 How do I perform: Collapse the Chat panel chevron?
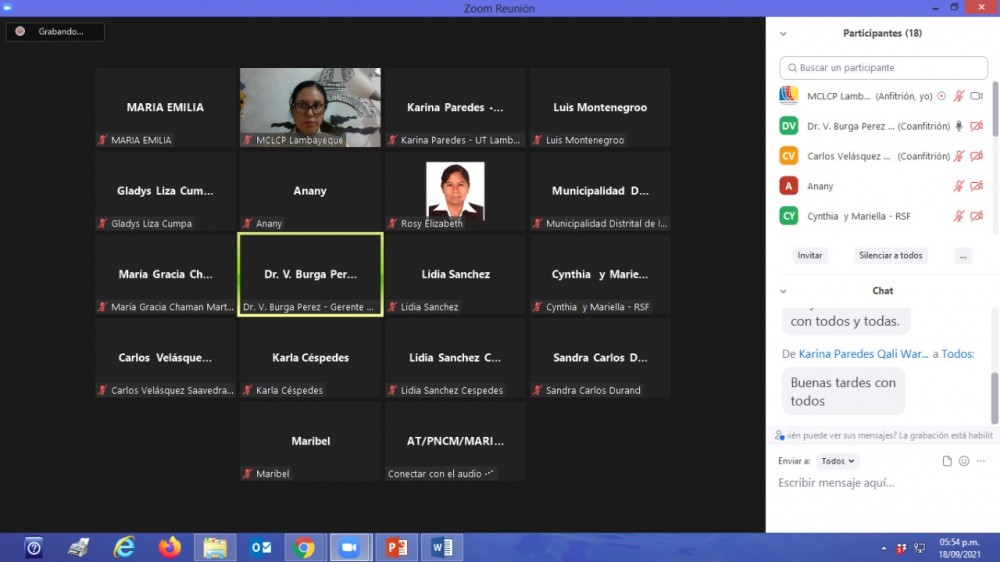coord(783,291)
